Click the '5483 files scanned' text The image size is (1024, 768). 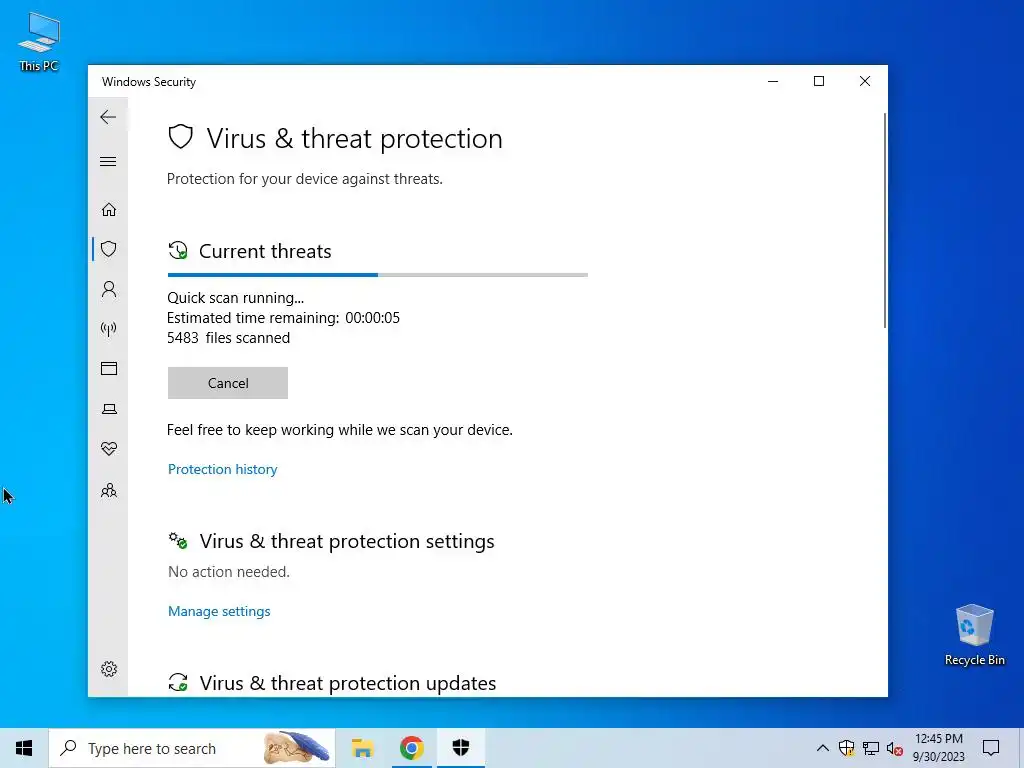[229, 338]
